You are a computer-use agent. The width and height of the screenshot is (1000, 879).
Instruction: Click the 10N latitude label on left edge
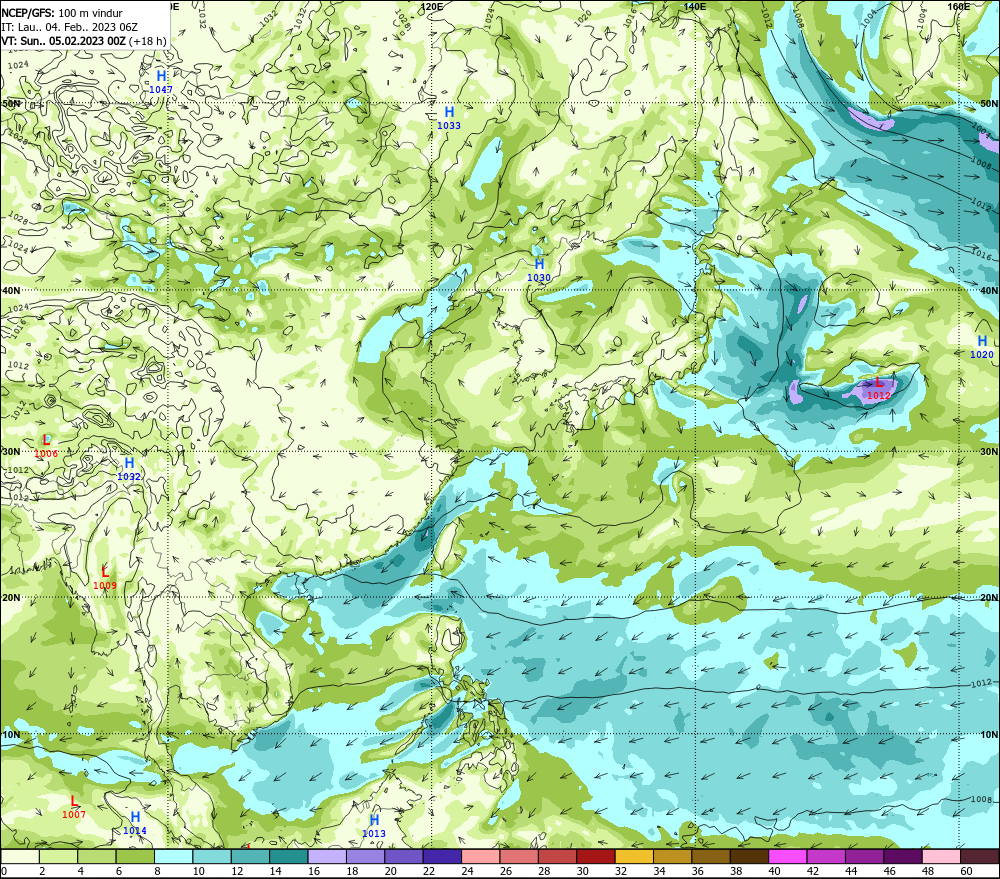(11, 735)
